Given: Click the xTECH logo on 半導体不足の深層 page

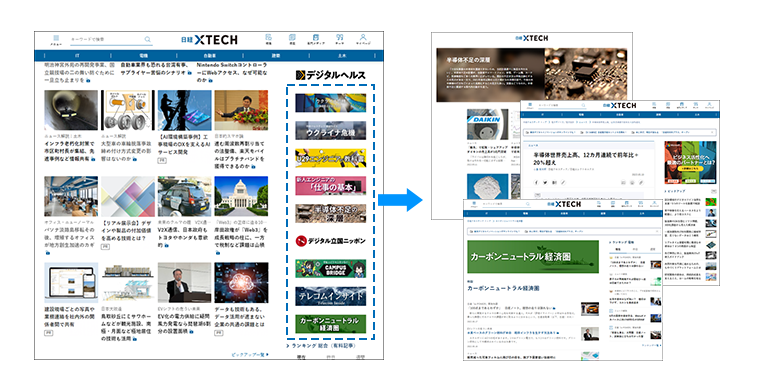Looking at the screenshot, I should tap(531, 38).
